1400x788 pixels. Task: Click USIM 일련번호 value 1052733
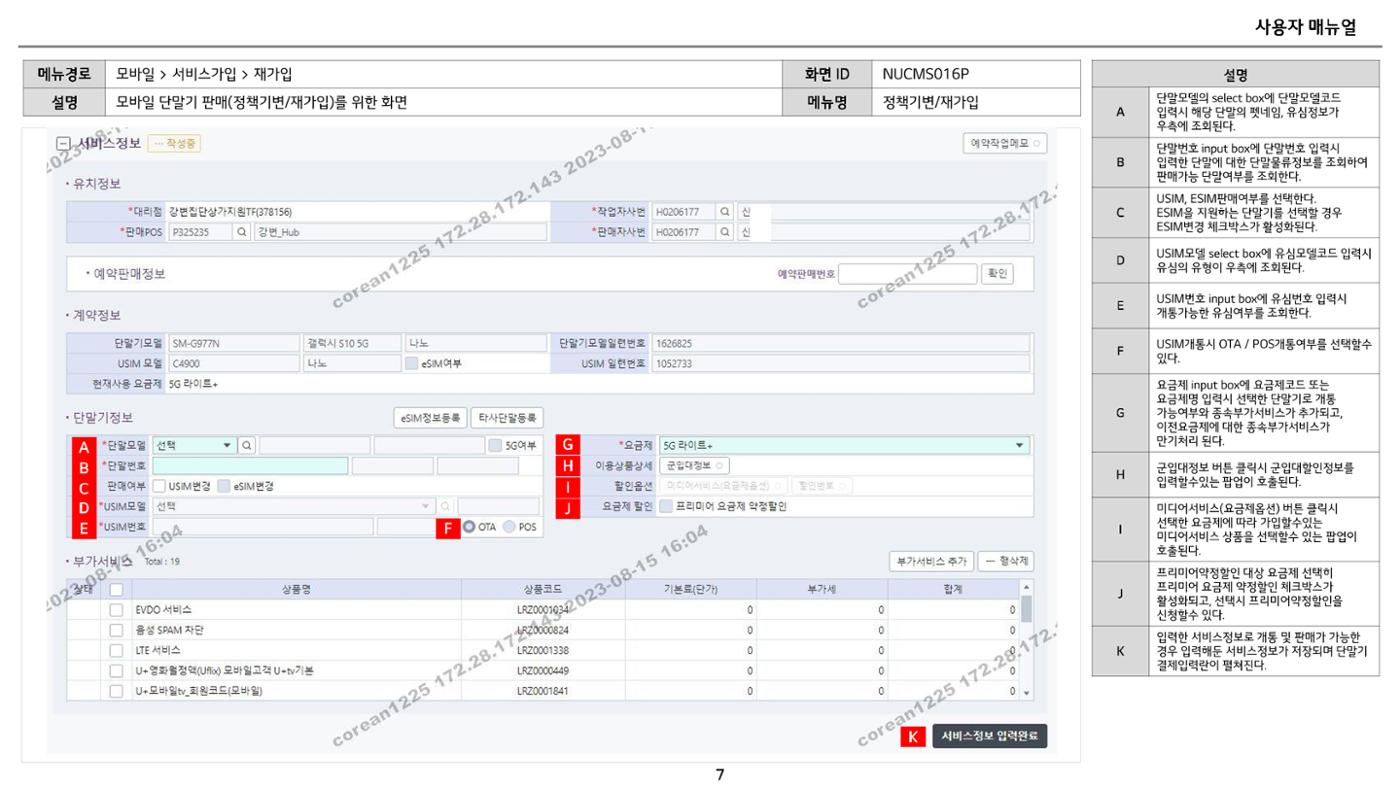(x=840, y=363)
